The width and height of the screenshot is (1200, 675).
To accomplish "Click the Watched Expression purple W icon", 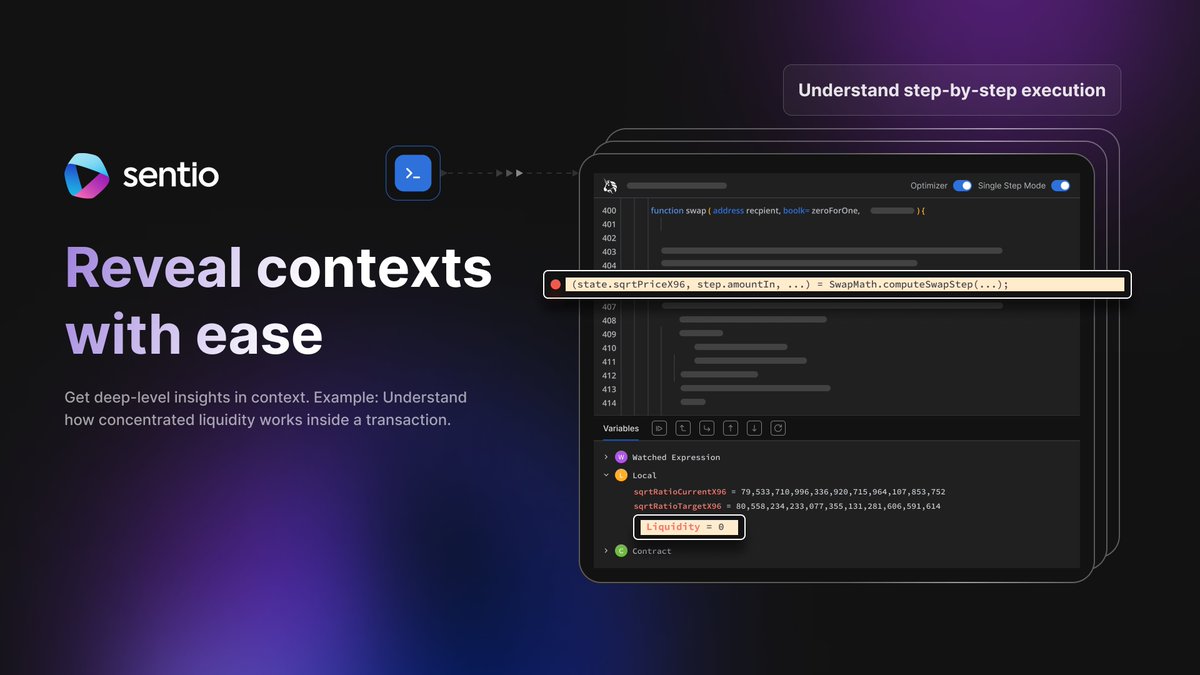I will coord(621,457).
